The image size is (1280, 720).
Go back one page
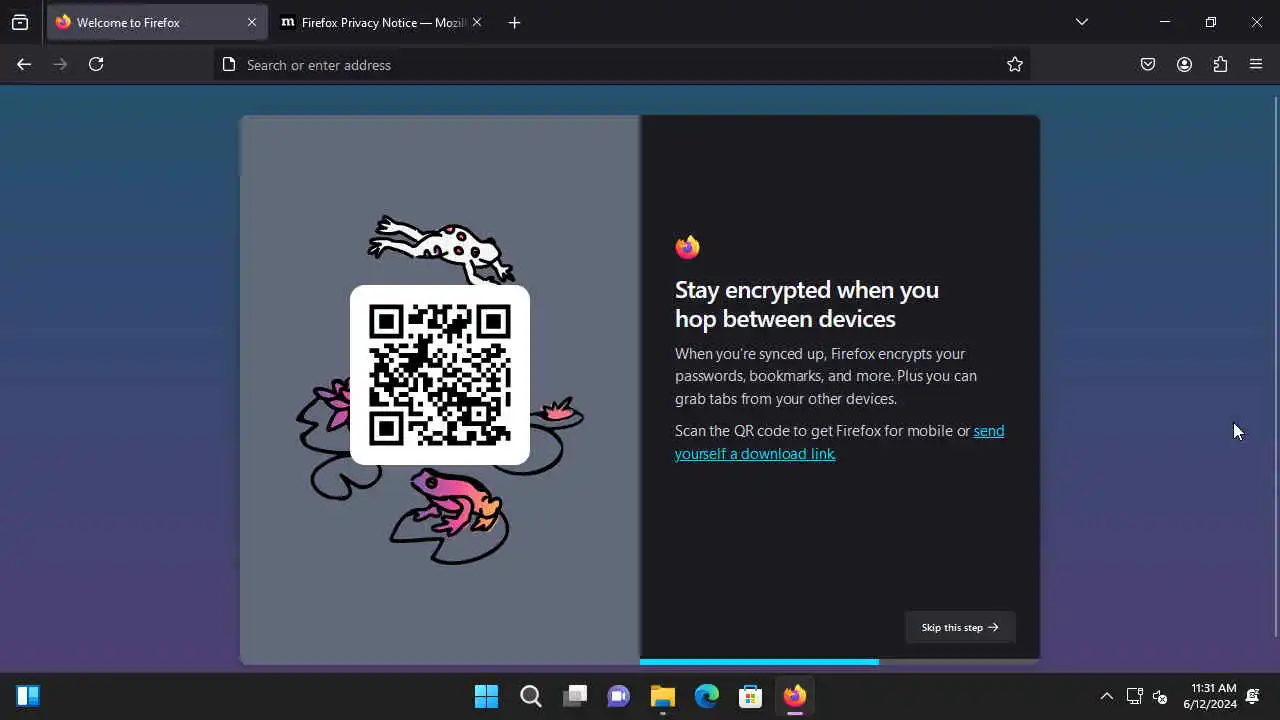click(x=24, y=64)
